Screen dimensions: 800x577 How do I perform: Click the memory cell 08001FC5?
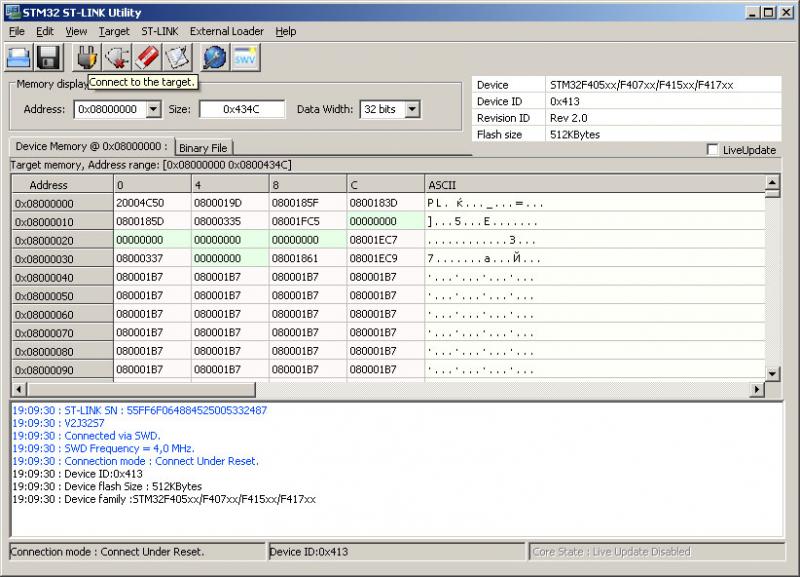pyautogui.click(x=308, y=221)
